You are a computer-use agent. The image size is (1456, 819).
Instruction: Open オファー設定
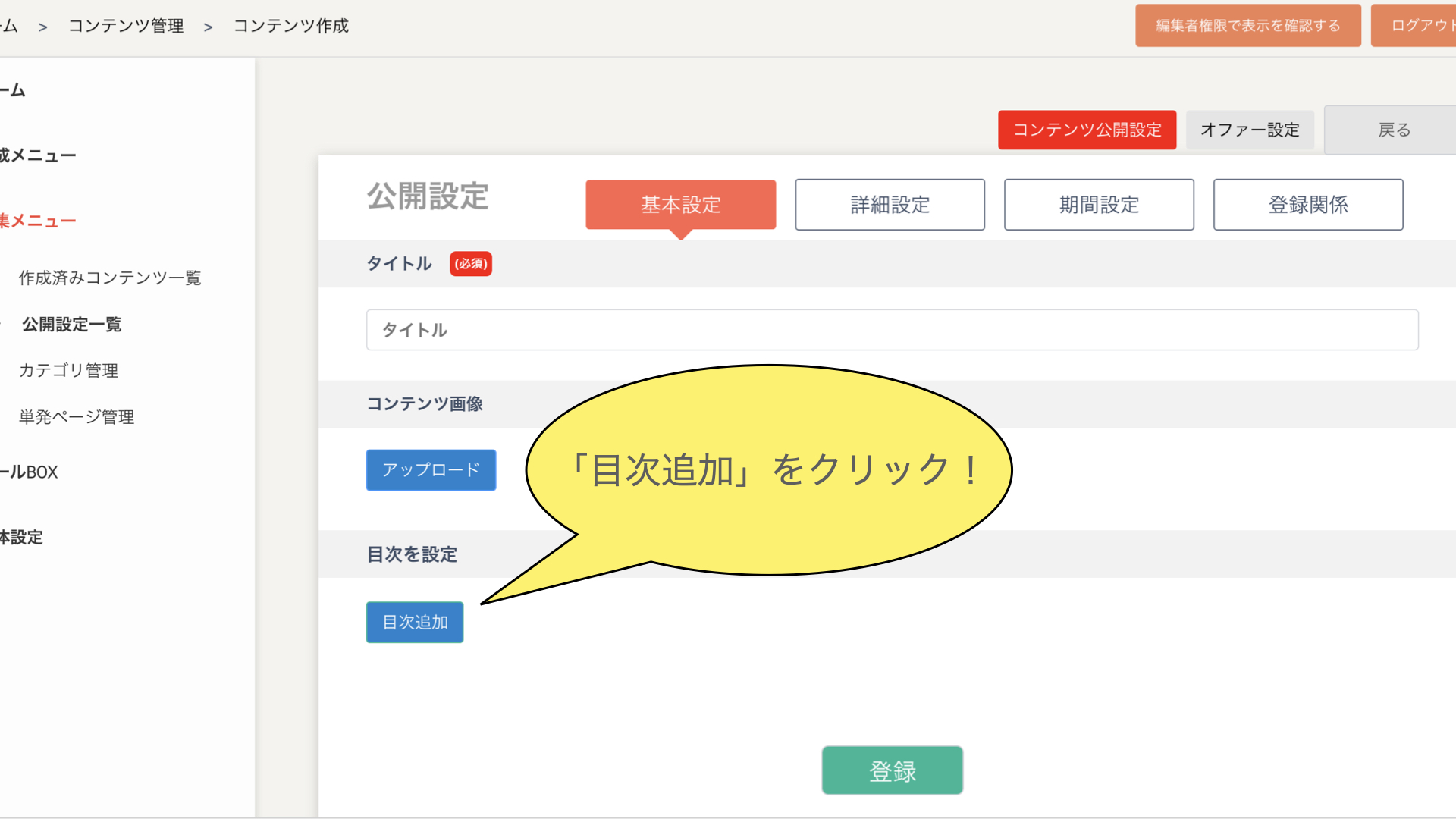(1250, 130)
